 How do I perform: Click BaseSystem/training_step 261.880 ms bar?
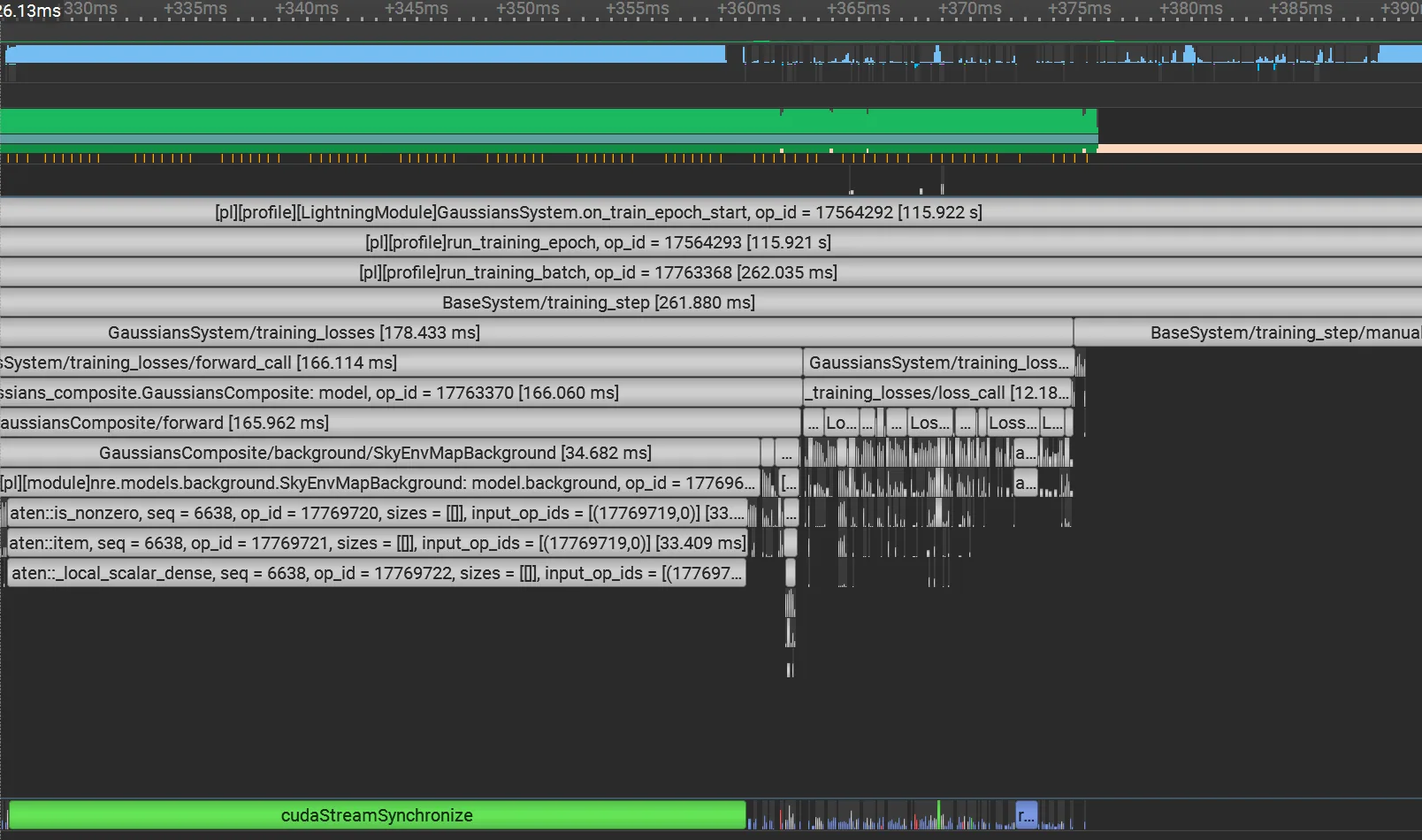(x=711, y=302)
